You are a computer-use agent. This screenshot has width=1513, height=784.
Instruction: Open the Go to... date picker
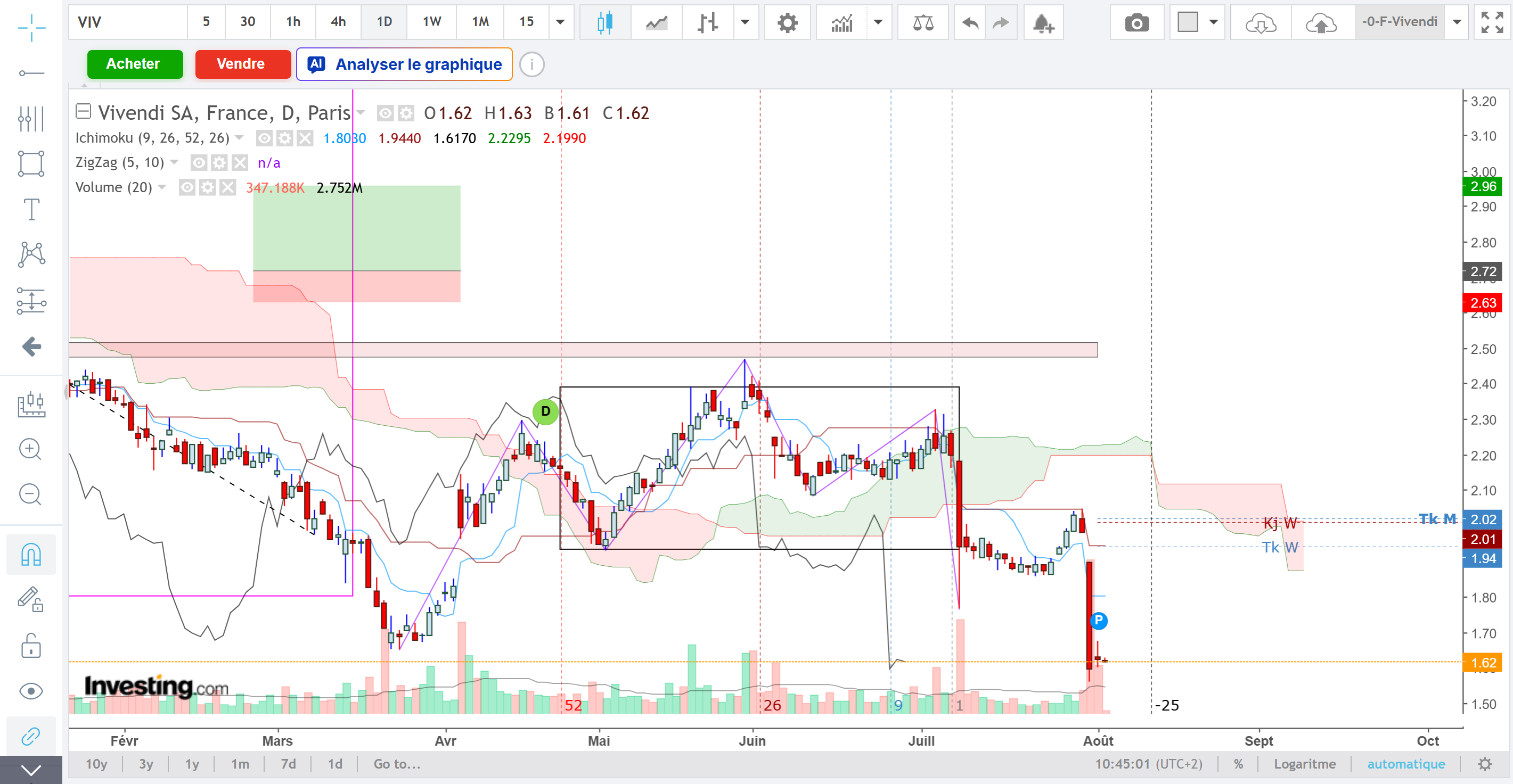397,764
